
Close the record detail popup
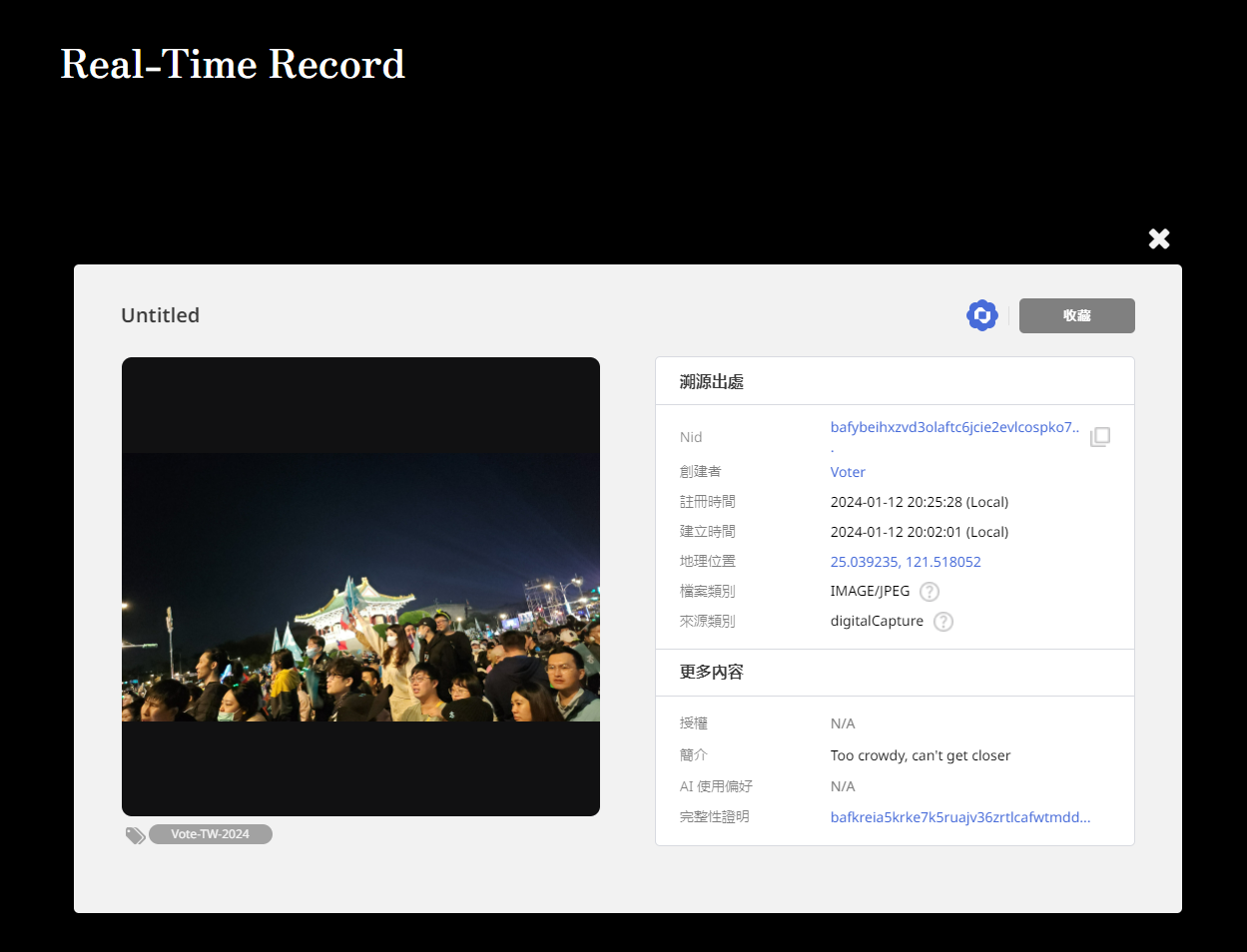pyautogui.click(x=1158, y=238)
